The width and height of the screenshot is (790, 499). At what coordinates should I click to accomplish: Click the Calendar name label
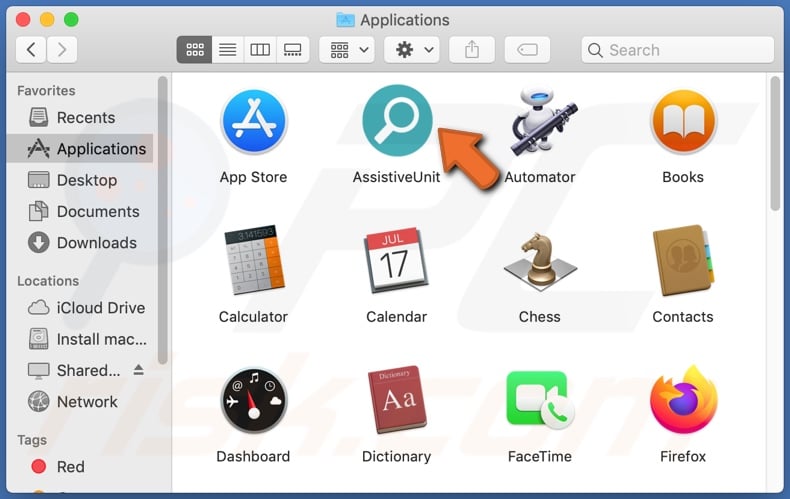397,317
